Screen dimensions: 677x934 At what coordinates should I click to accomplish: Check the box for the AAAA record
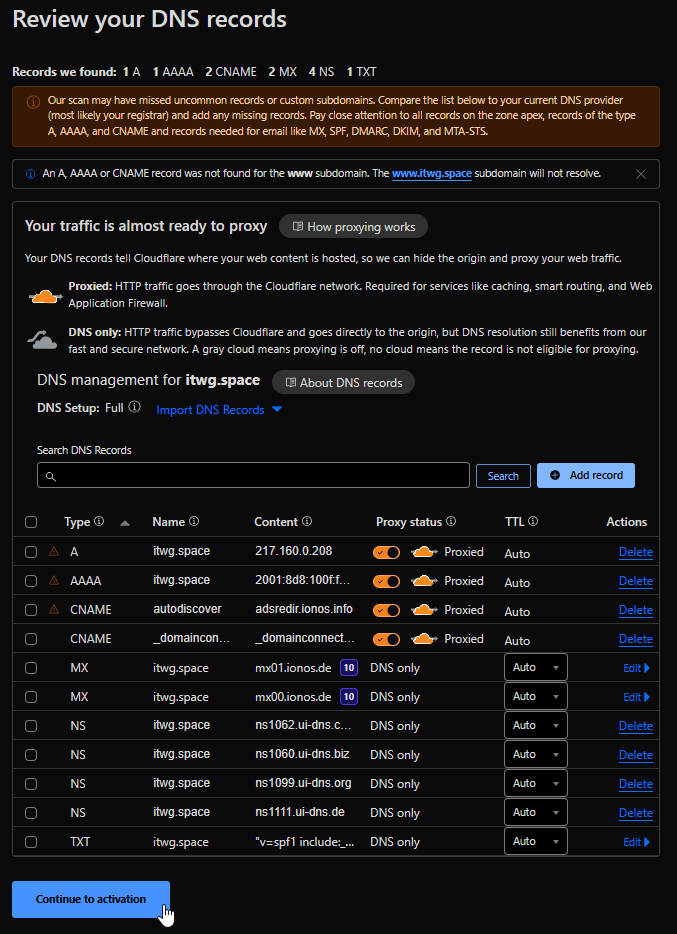click(x=31, y=581)
